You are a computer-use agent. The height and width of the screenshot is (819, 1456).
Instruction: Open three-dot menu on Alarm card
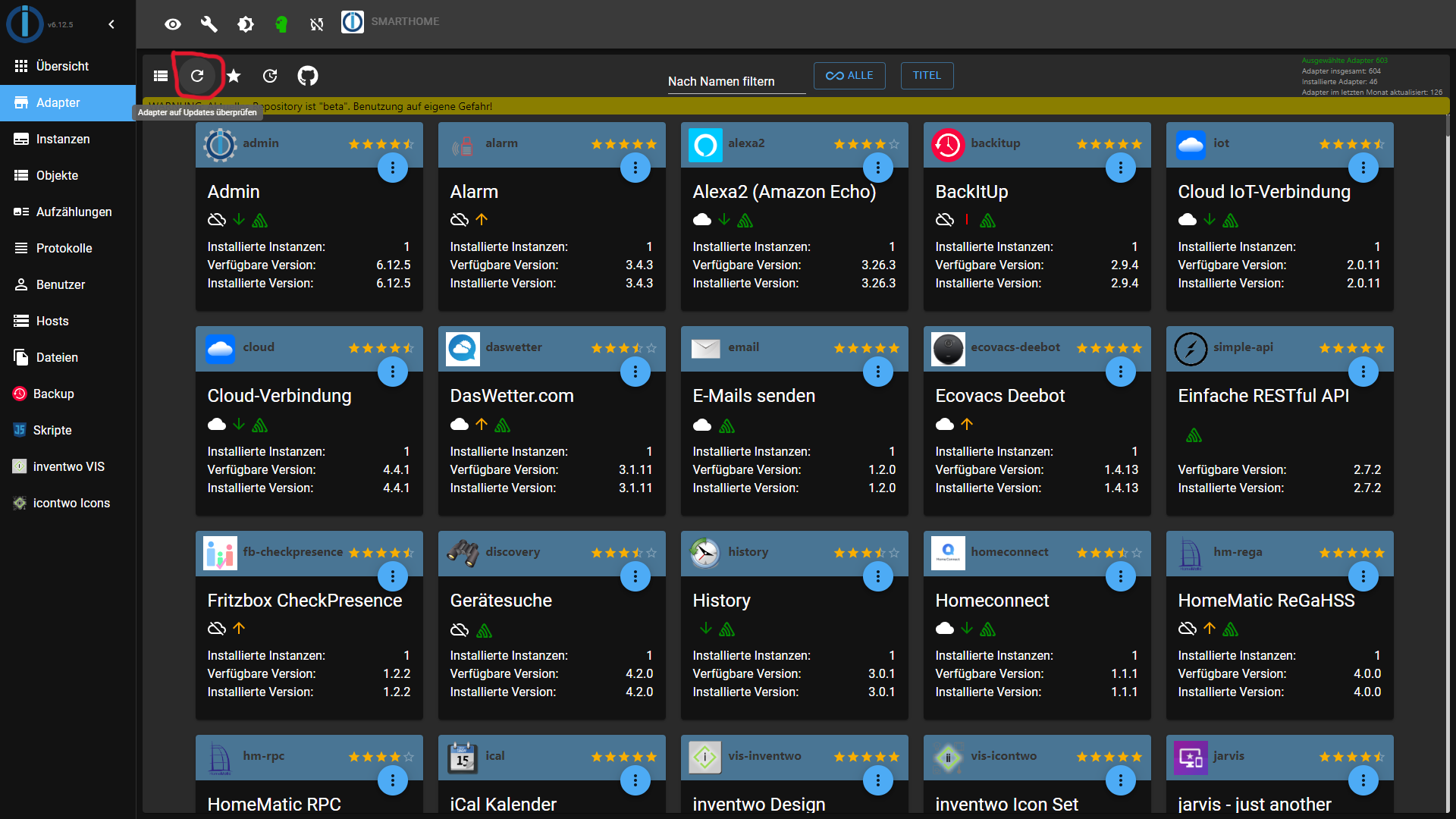click(635, 168)
